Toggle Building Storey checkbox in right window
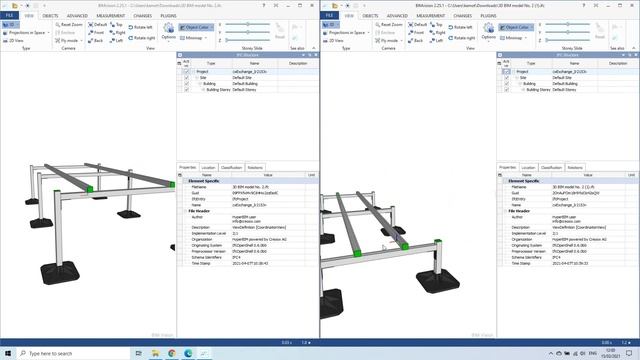The image size is (640, 360). pyautogui.click(x=507, y=89)
